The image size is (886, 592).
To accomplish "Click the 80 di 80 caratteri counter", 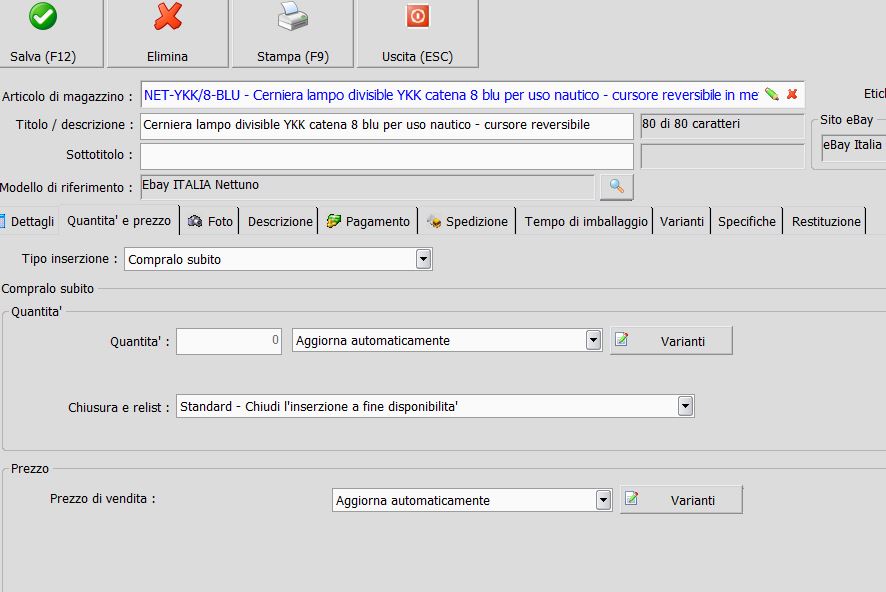I will [x=722, y=125].
